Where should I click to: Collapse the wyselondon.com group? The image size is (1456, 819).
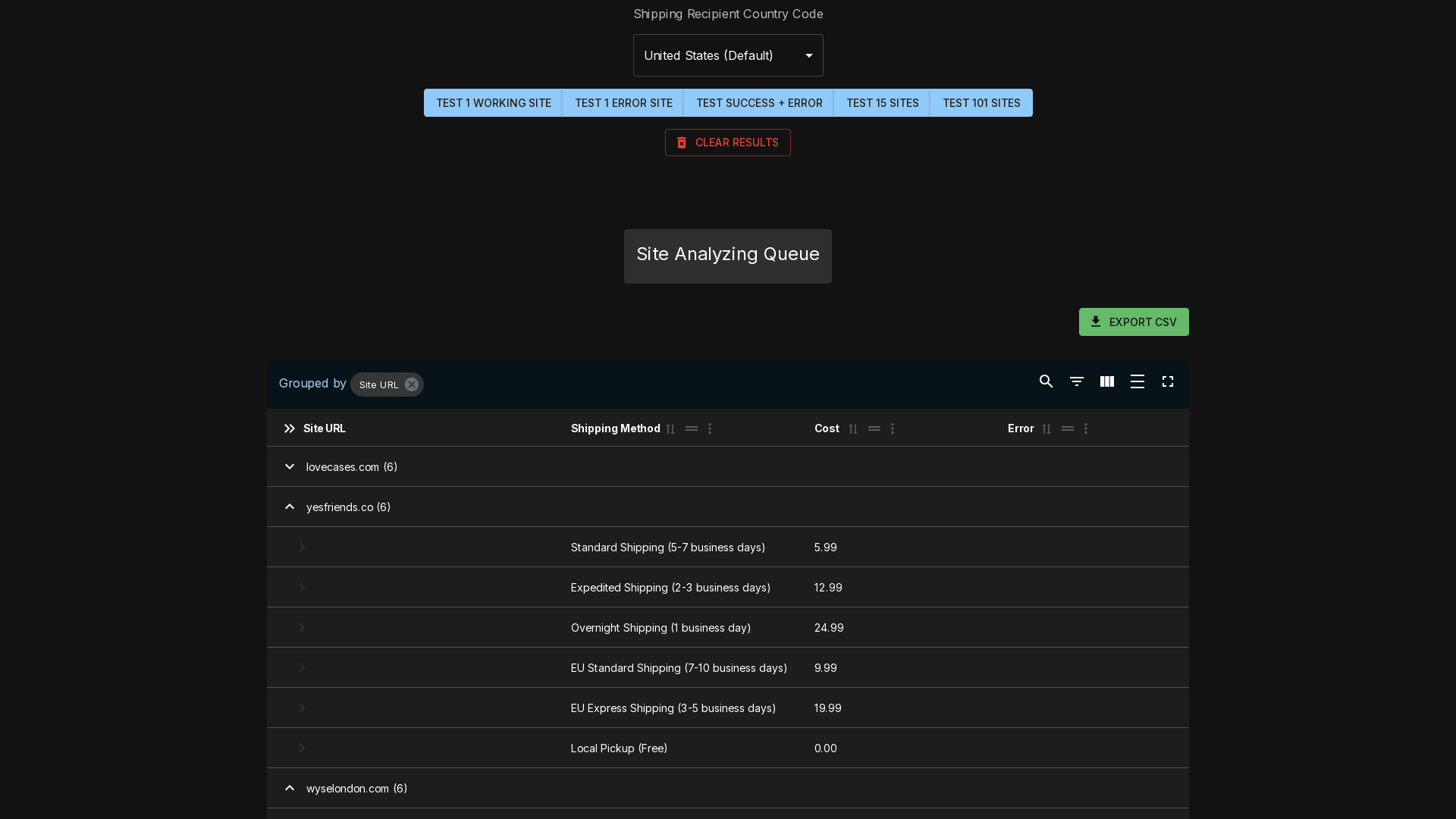click(x=290, y=789)
